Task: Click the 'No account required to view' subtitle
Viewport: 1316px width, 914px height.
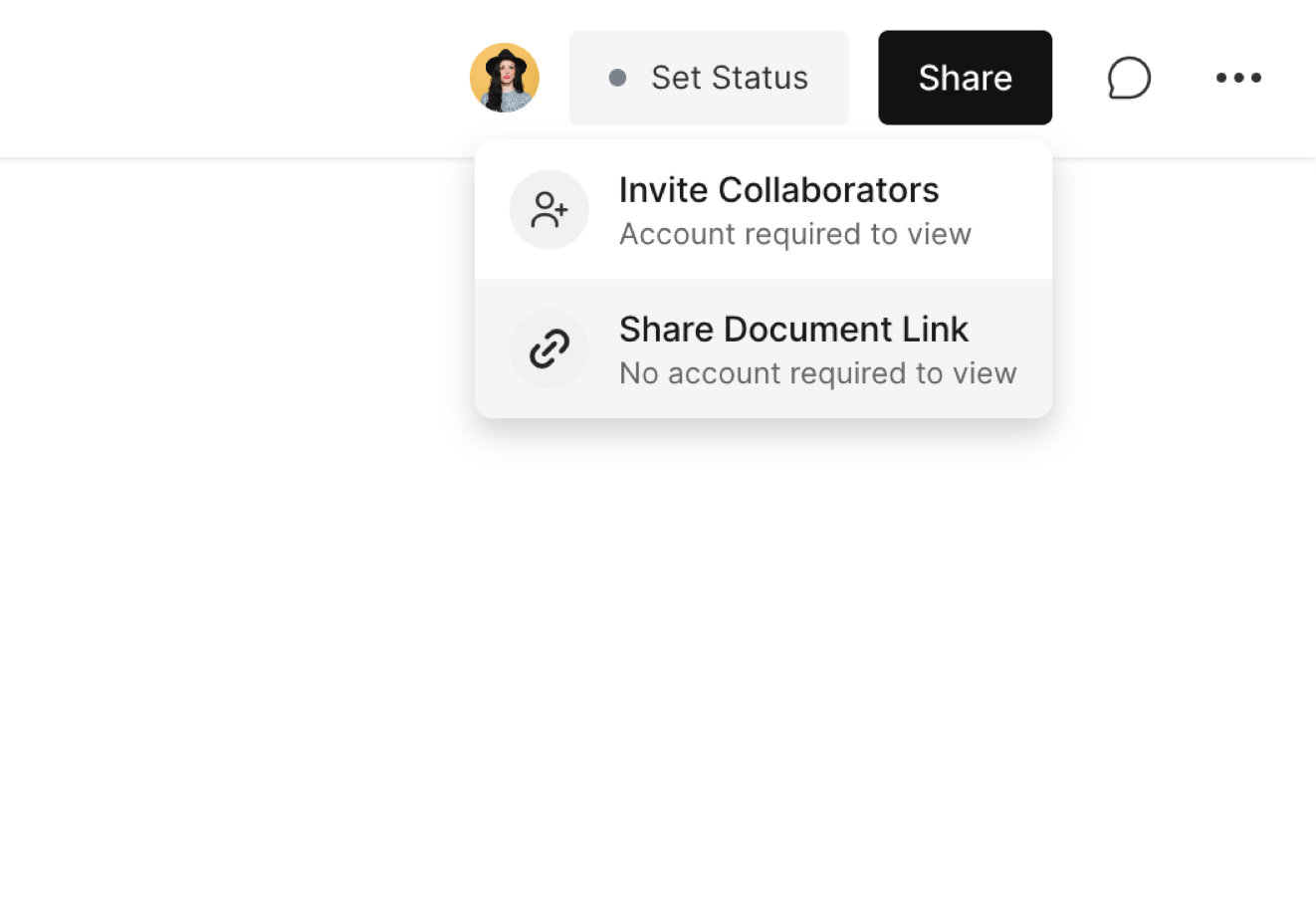Action: pos(817,373)
